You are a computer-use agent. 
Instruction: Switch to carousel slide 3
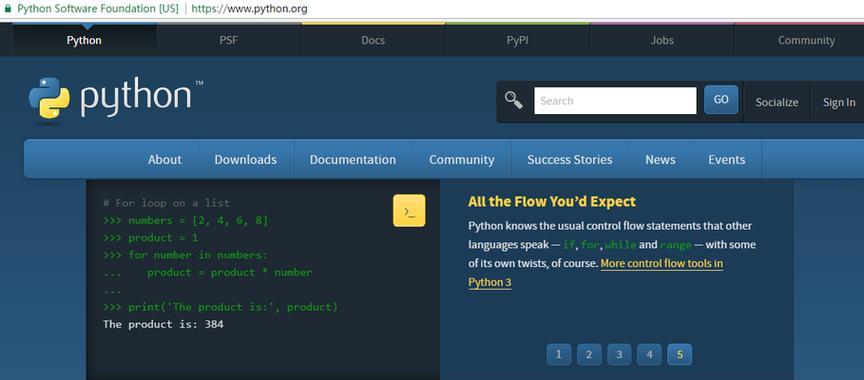pos(619,355)
